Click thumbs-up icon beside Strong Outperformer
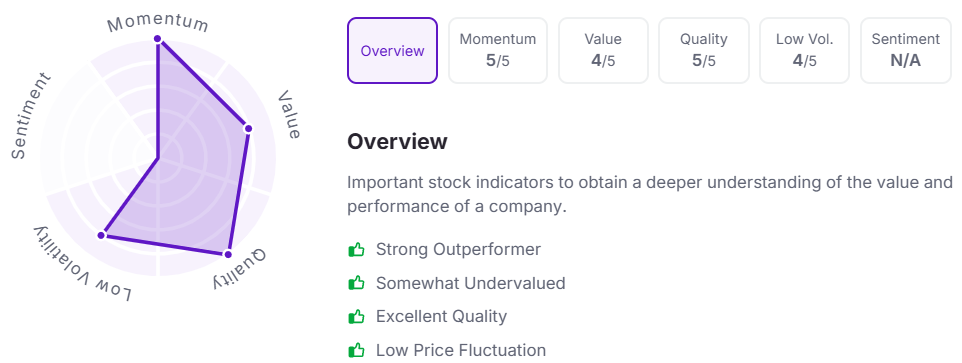This screenshot has width=962, height=363. tap(356, 250)
